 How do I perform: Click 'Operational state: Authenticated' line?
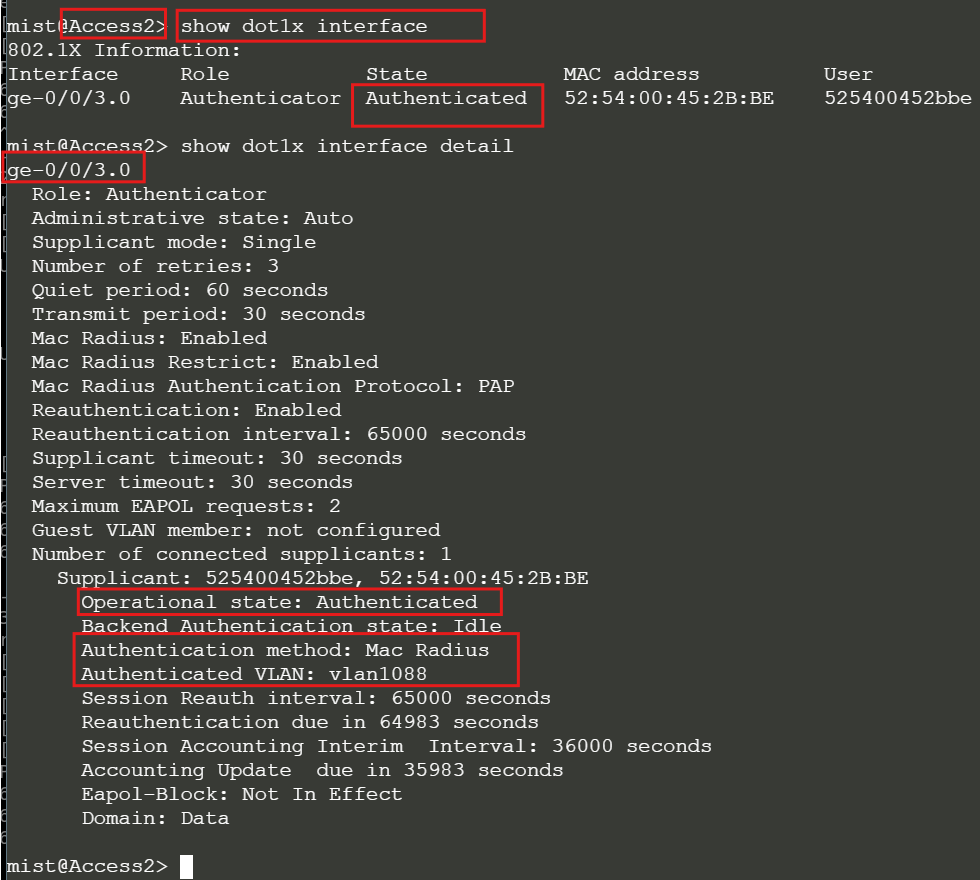point(279,602)
